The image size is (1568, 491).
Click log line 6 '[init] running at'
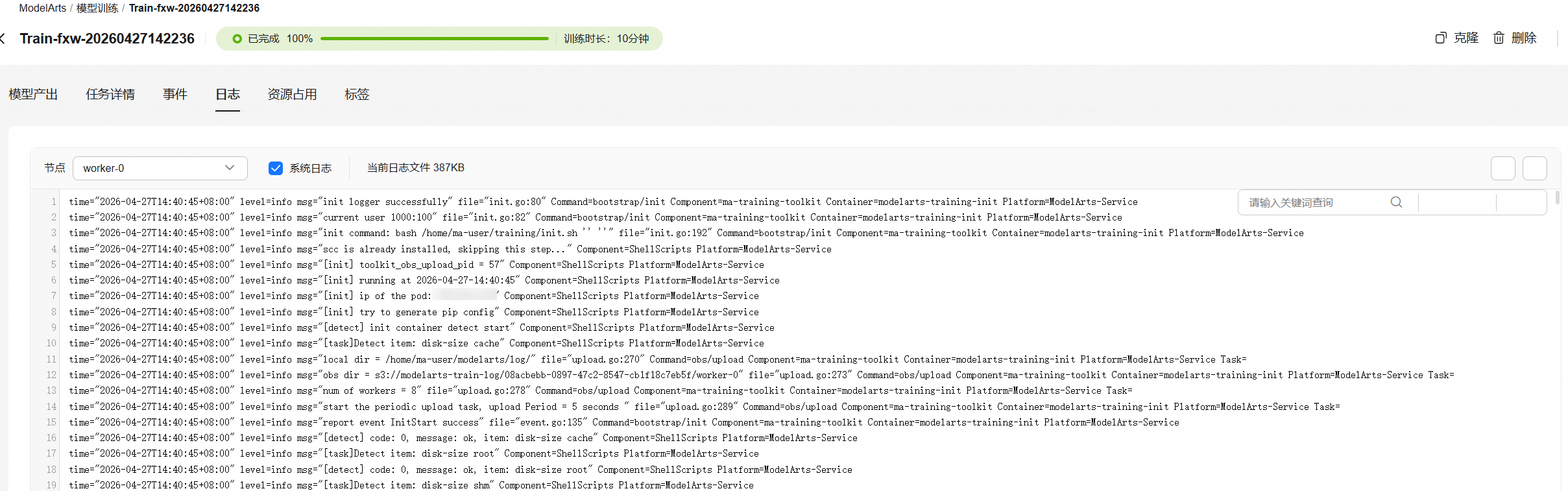tap(424, 280)
